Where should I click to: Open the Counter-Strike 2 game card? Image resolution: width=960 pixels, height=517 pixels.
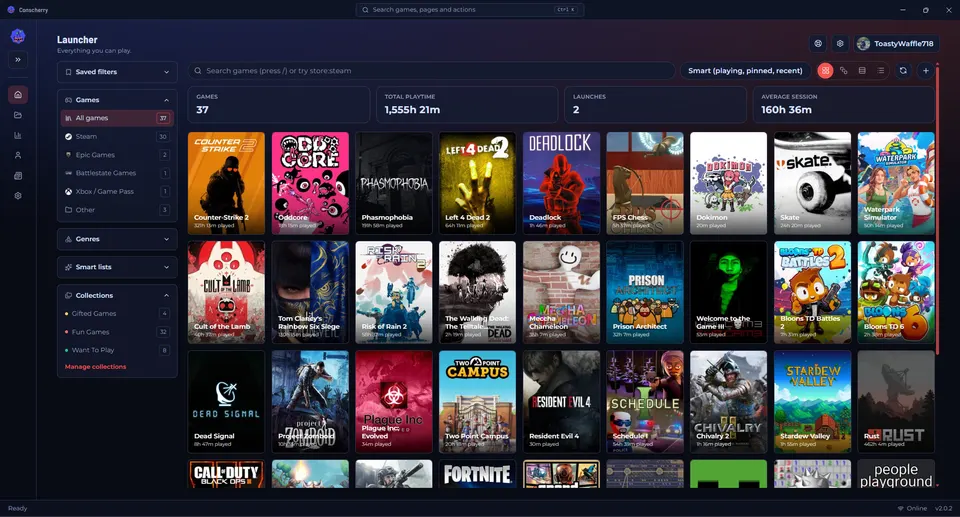click(x=227, y=183)
